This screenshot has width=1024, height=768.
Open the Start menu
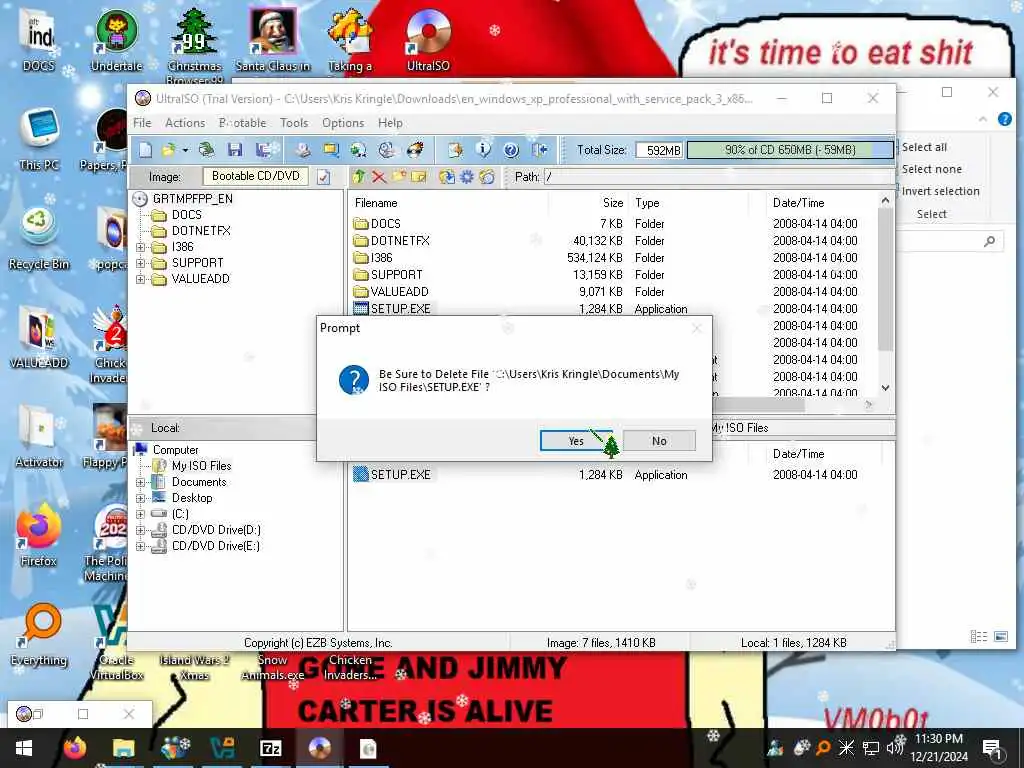[24, 748]
